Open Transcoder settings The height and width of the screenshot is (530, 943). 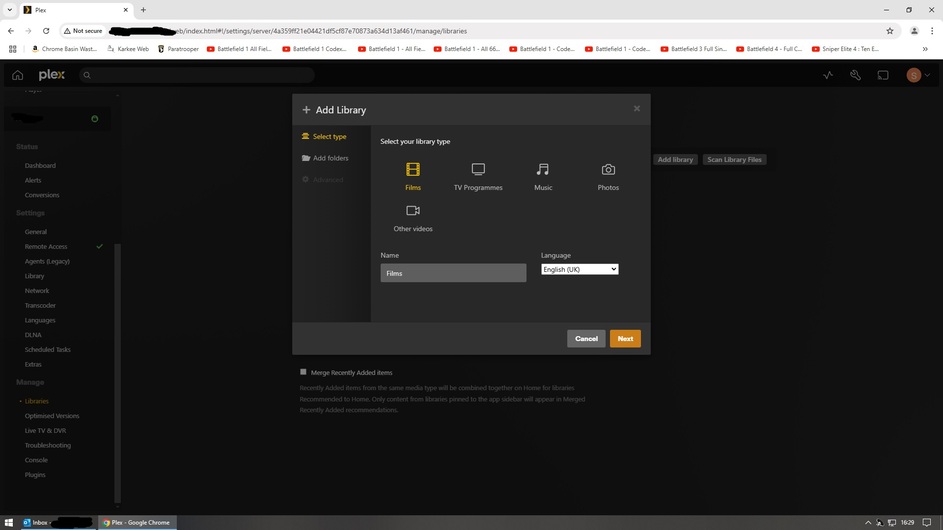(40, 306)
